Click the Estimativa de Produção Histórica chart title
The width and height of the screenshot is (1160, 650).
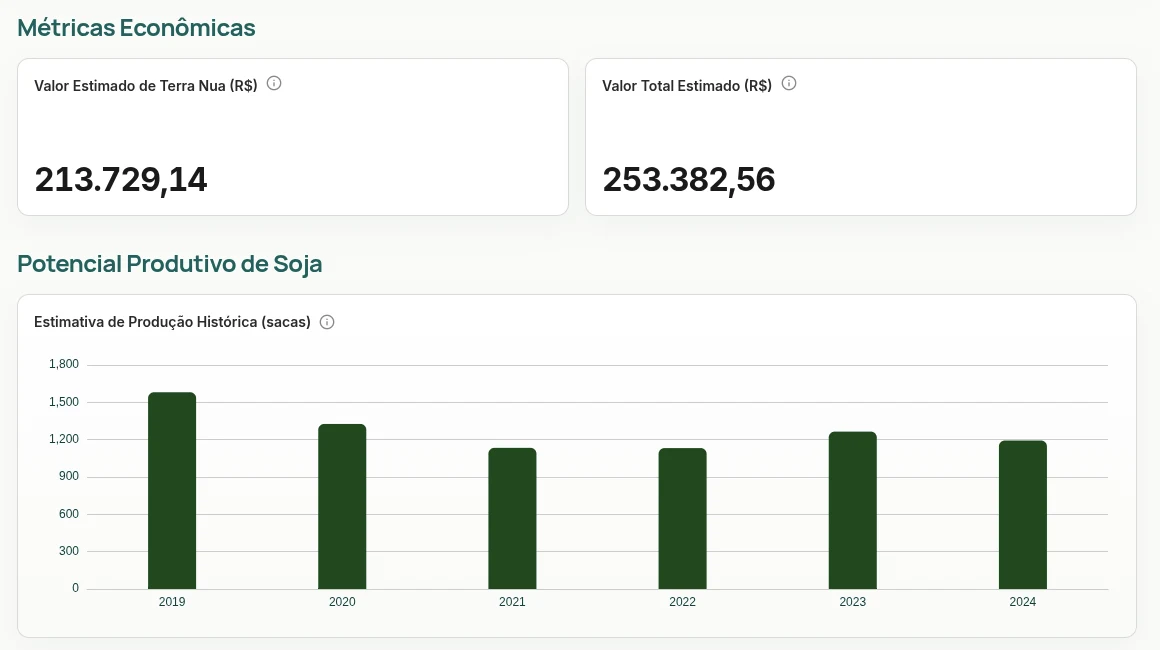tap(172, 322)
